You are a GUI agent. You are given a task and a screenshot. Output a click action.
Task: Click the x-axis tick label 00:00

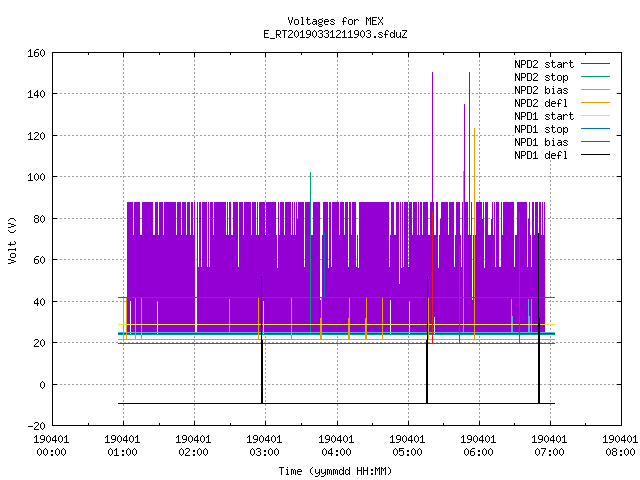point(51,452)
